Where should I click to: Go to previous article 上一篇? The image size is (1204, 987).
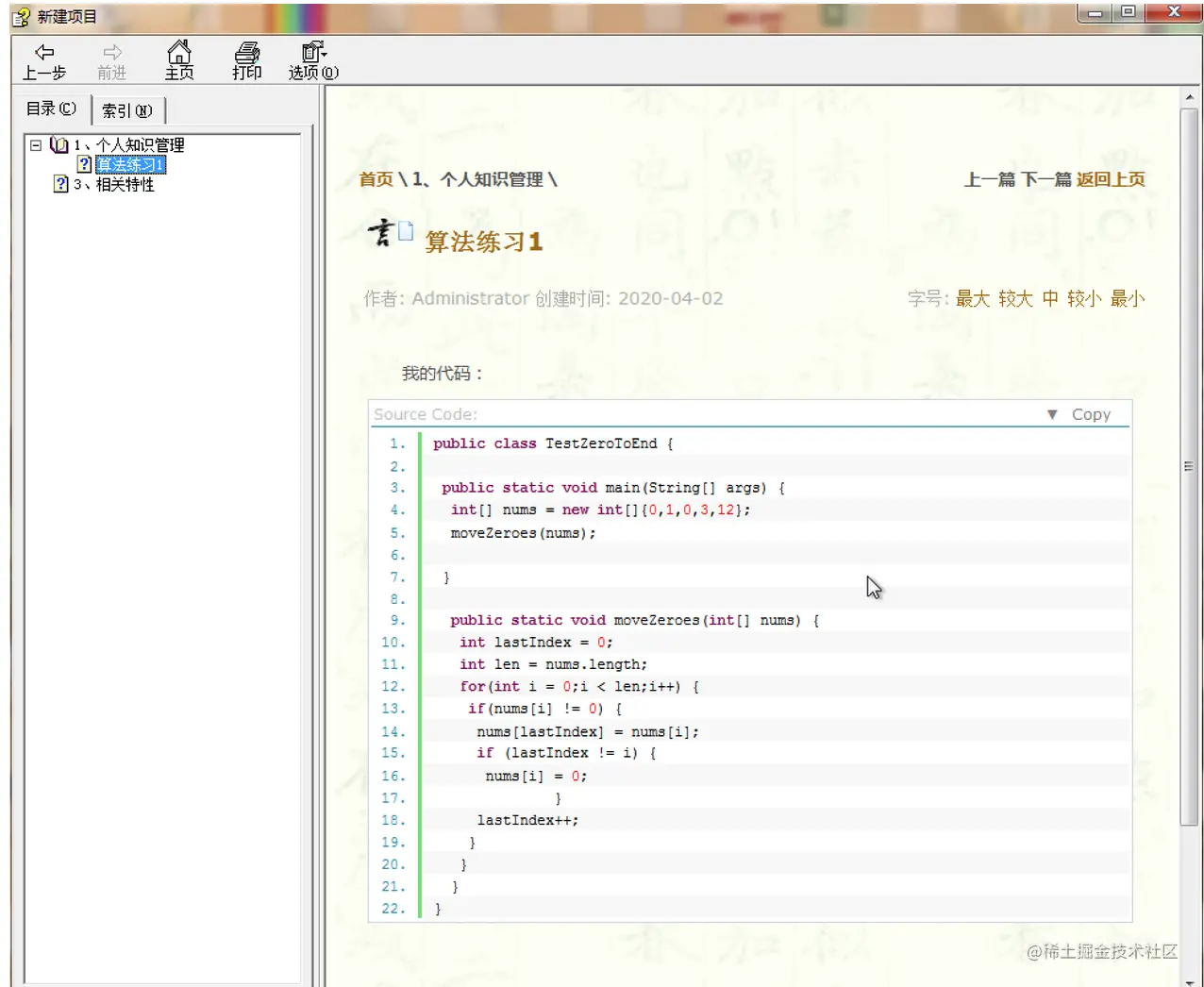[990, 179]
